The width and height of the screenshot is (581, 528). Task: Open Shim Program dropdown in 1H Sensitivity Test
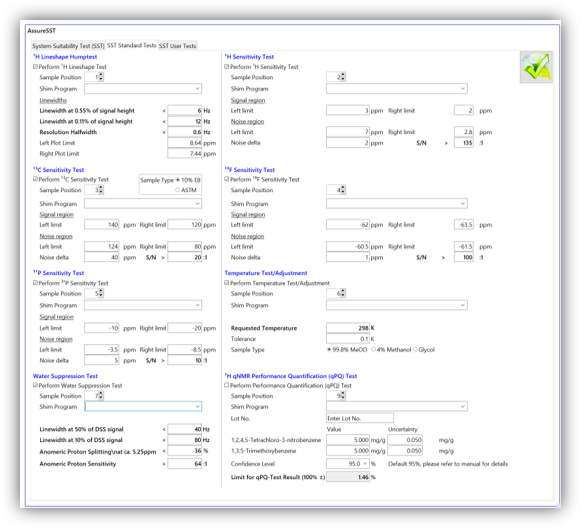[397, 89]
